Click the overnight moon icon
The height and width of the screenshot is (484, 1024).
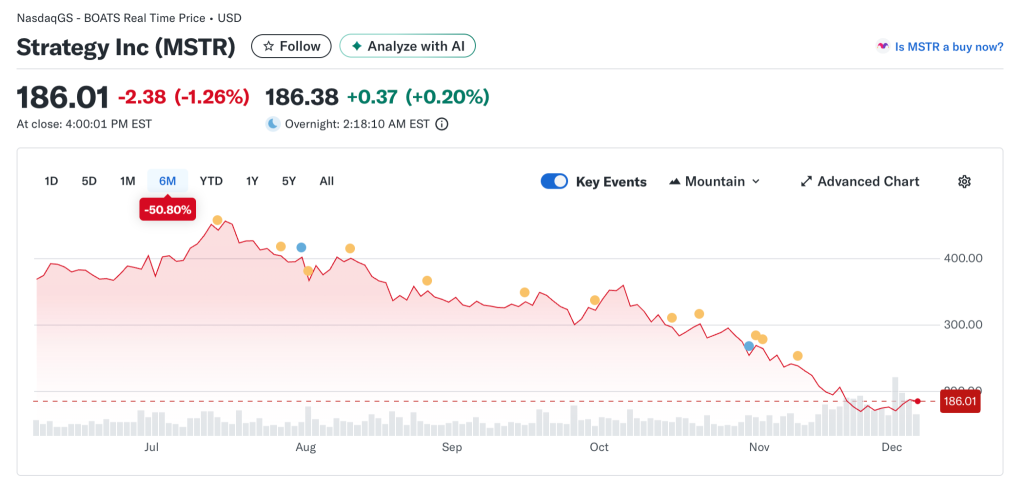pyautogui.click(x=273, y=124)
